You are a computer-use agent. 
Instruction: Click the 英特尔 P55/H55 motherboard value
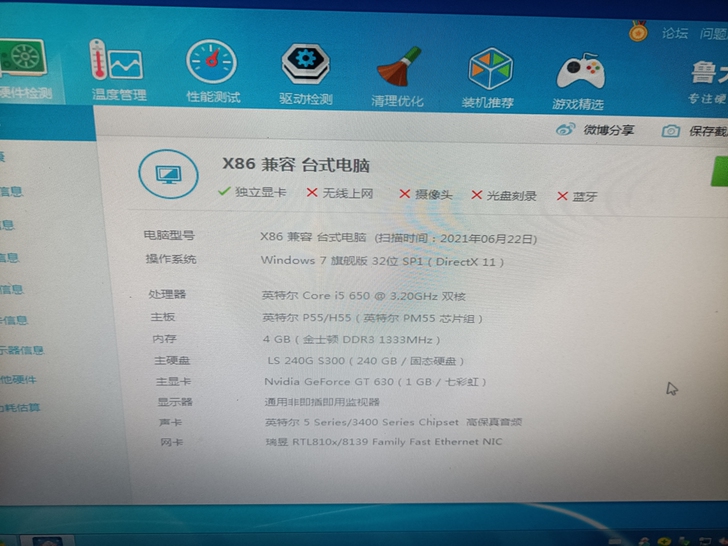(372, 318)
